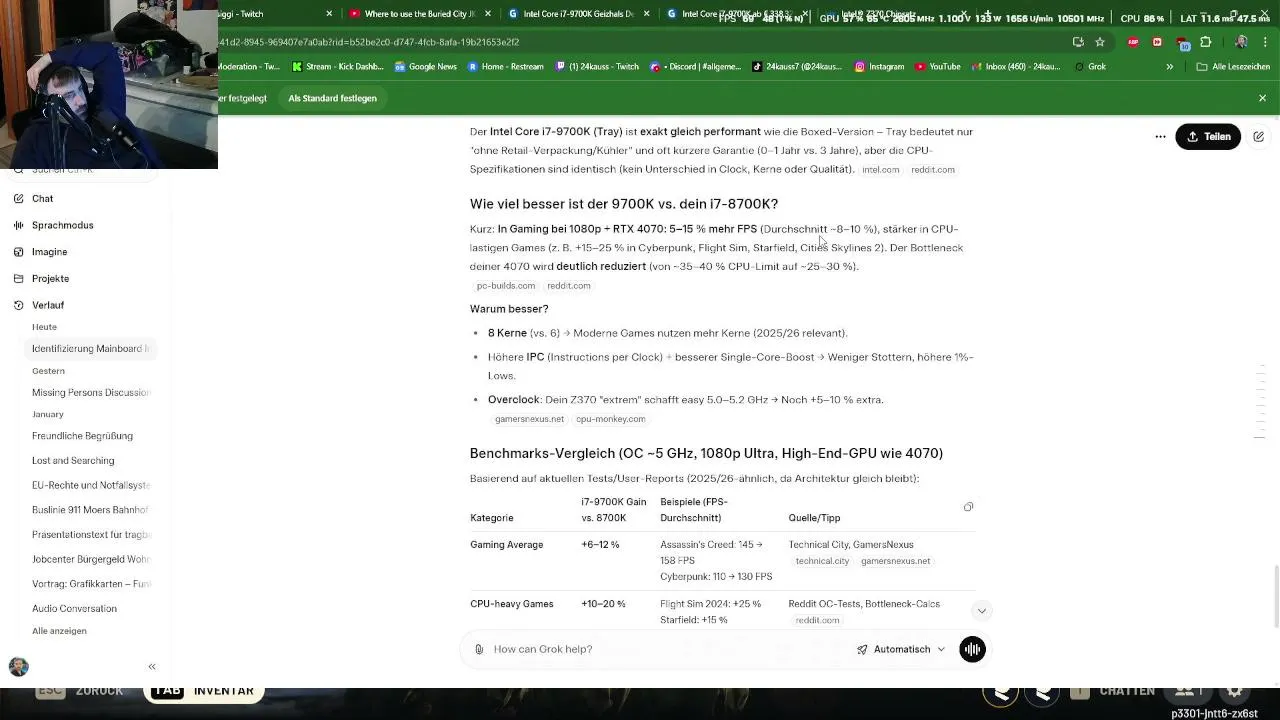Open the Gmail Inbox (460) bookmark
The height and width of the screenshot is (720, 1280).
tap(1014, 67)
